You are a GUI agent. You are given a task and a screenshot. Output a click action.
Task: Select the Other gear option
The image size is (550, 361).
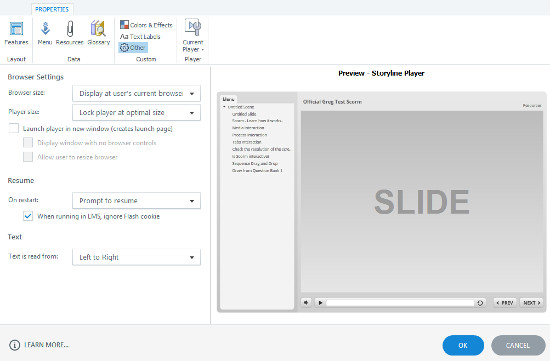pyautogui.click(x=133, y=47)
